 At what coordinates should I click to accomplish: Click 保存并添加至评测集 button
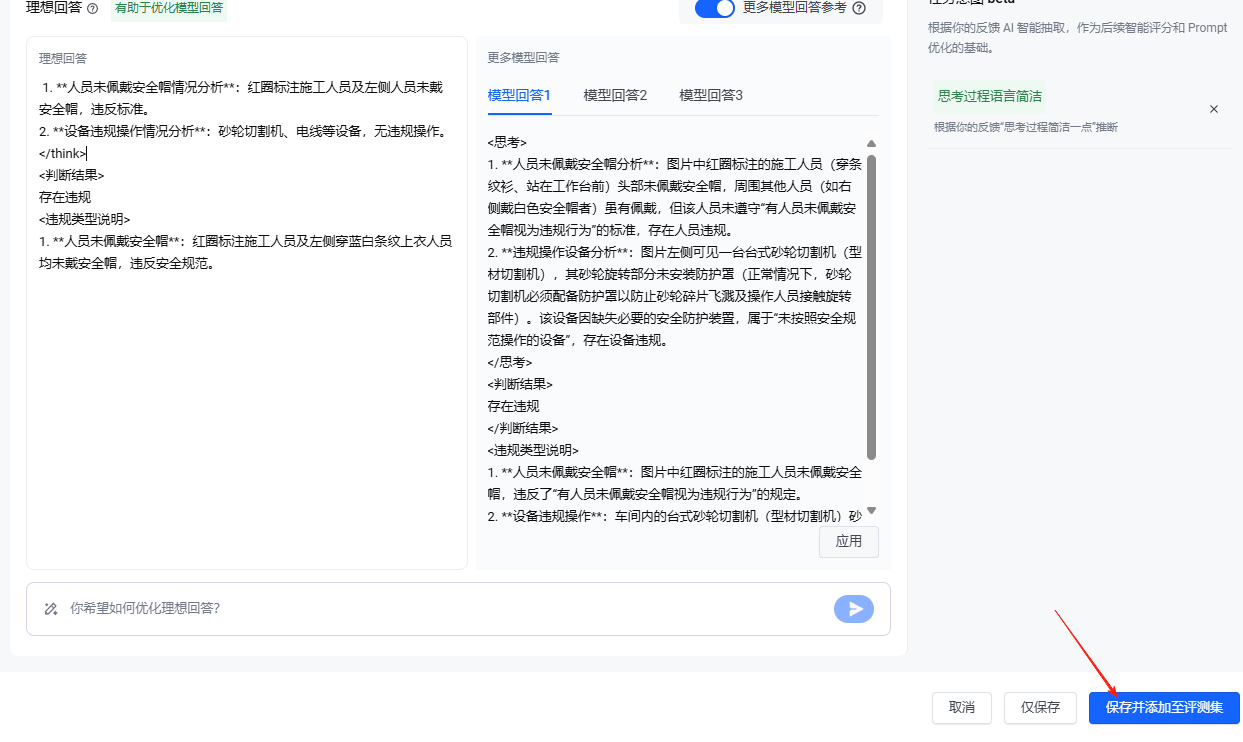[x=1164, y=707]
